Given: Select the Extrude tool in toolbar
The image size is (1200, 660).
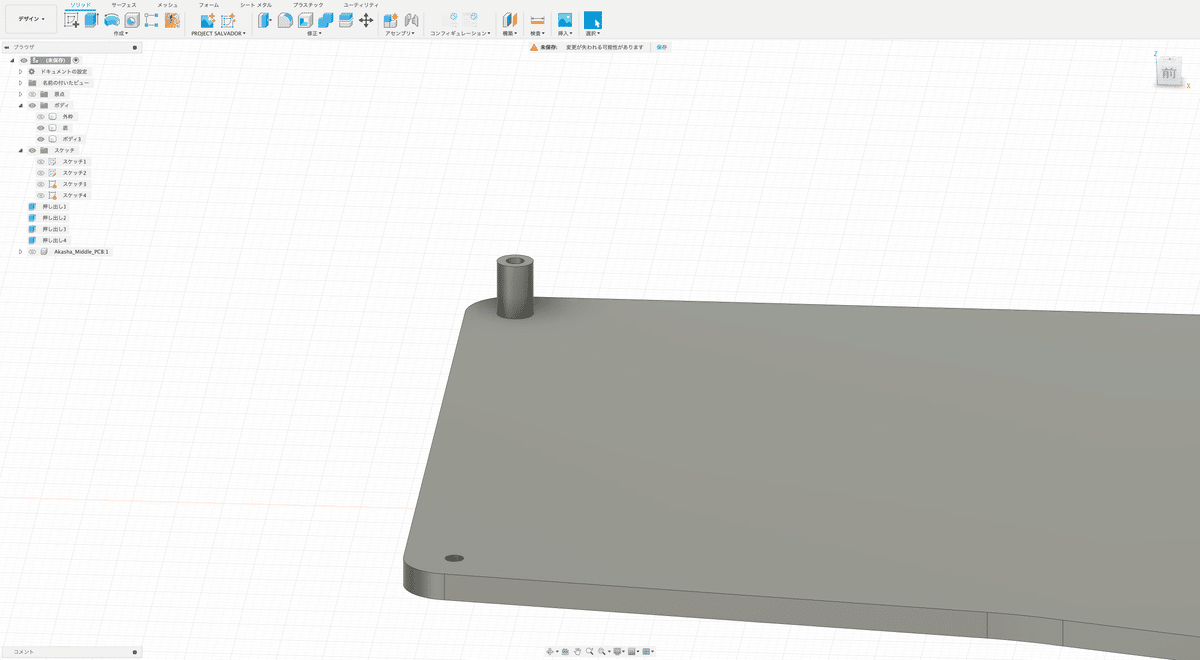Looking at the screenshot, I should [x=91, y=20].
